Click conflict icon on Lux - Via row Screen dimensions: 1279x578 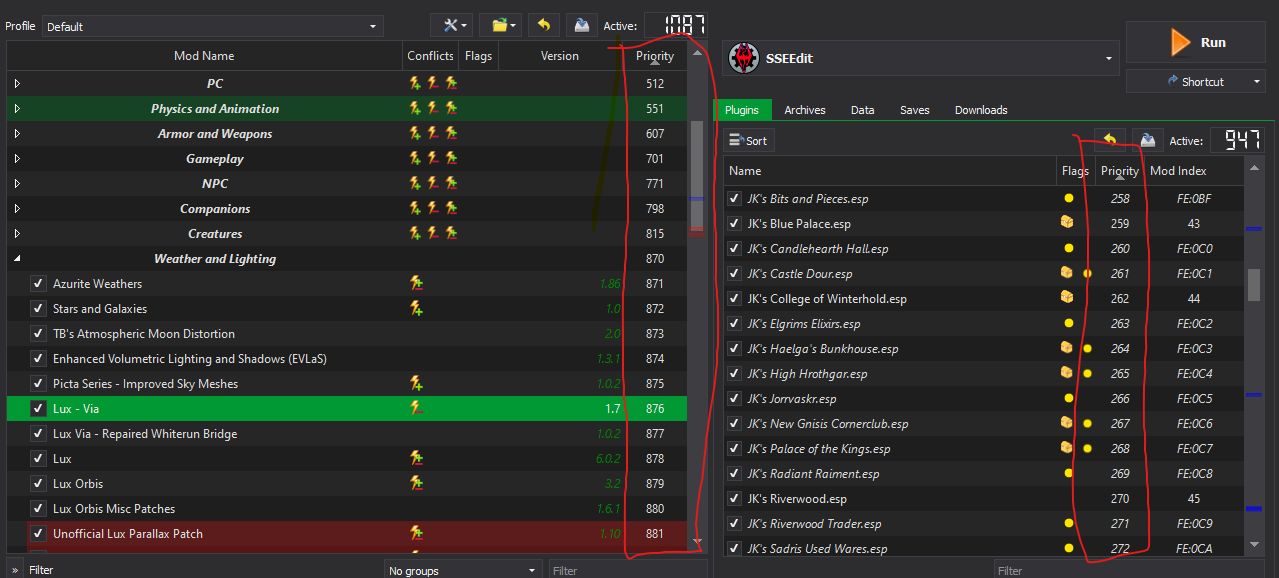(x=416, y=409)
